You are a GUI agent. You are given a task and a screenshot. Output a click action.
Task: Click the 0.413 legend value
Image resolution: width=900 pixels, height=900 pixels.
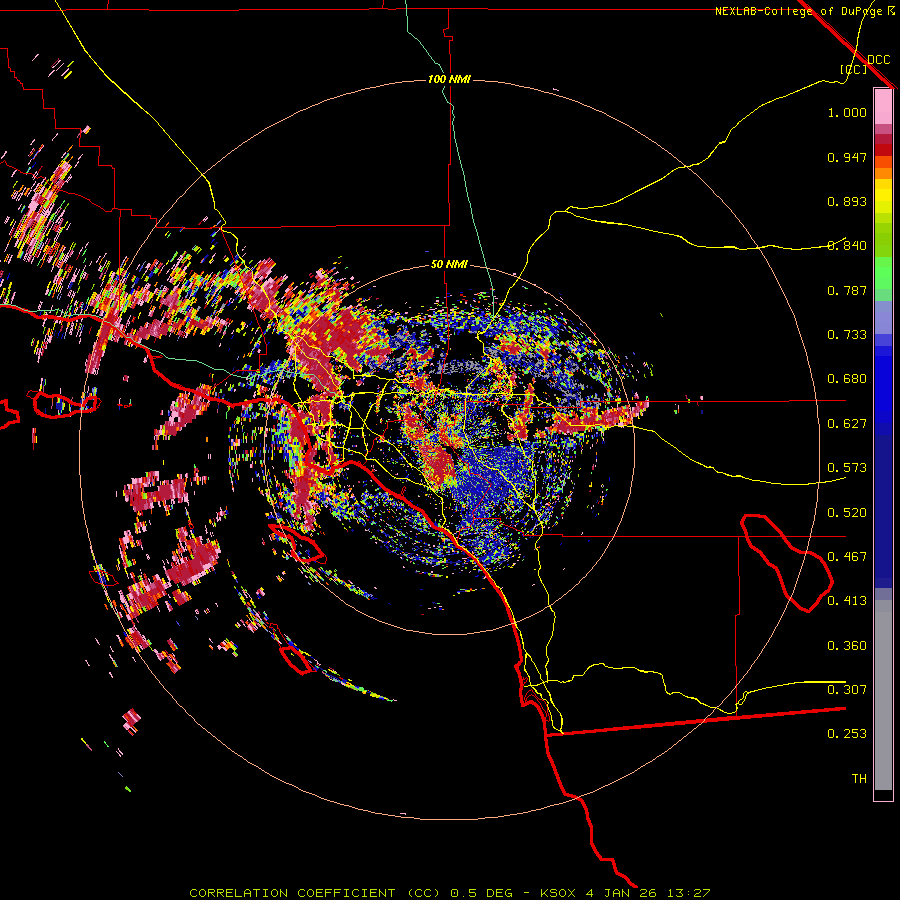click(847, 601)
